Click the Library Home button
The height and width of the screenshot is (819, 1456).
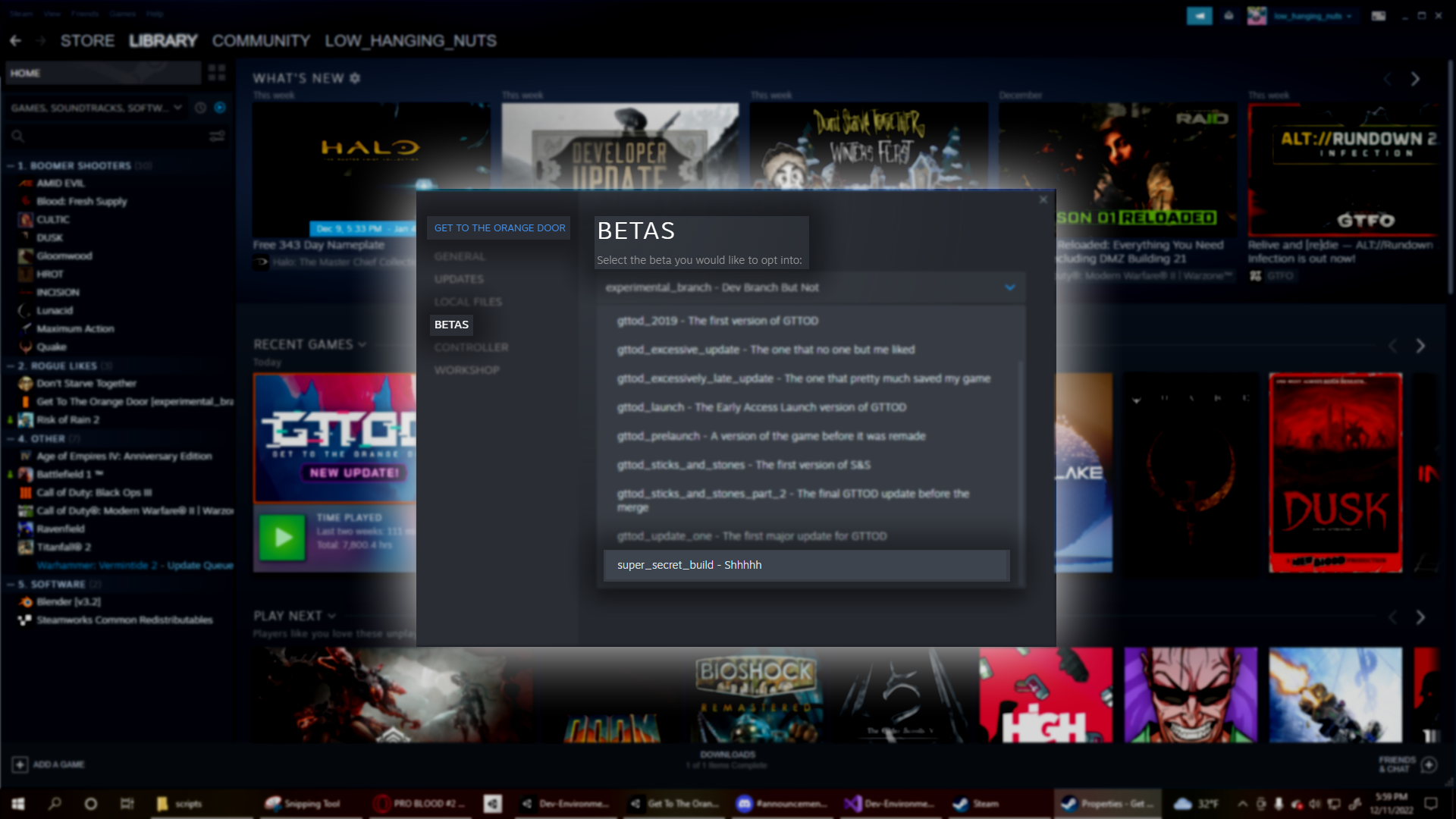coord(104,73)
